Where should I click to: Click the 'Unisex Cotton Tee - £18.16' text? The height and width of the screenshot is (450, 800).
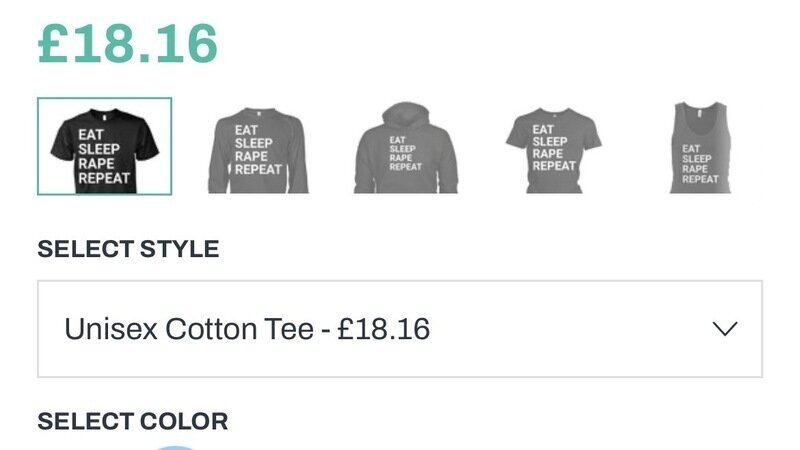[x=247, y=329]
